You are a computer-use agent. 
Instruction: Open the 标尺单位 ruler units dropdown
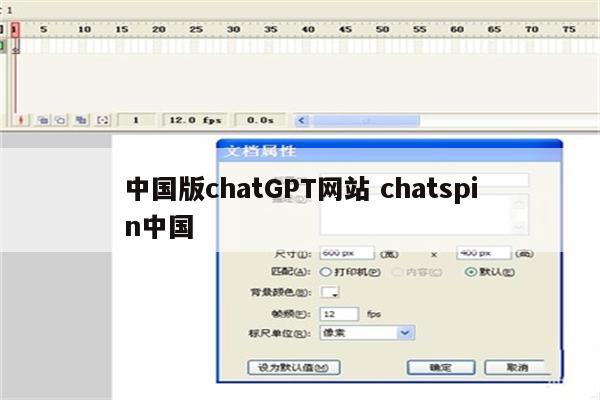tap(367, 333)
